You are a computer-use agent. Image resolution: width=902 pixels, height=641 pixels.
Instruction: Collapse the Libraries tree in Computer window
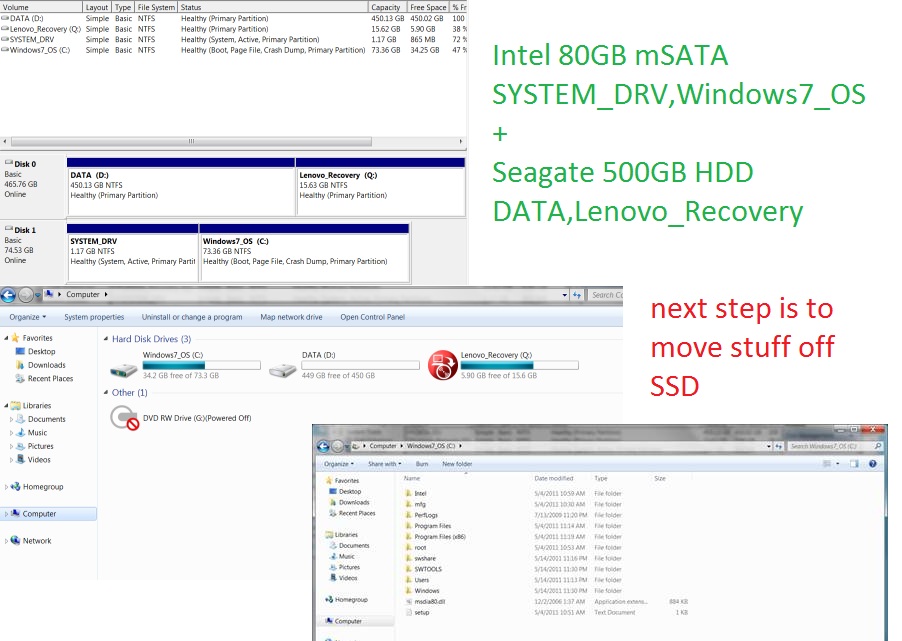pos(6,406)
